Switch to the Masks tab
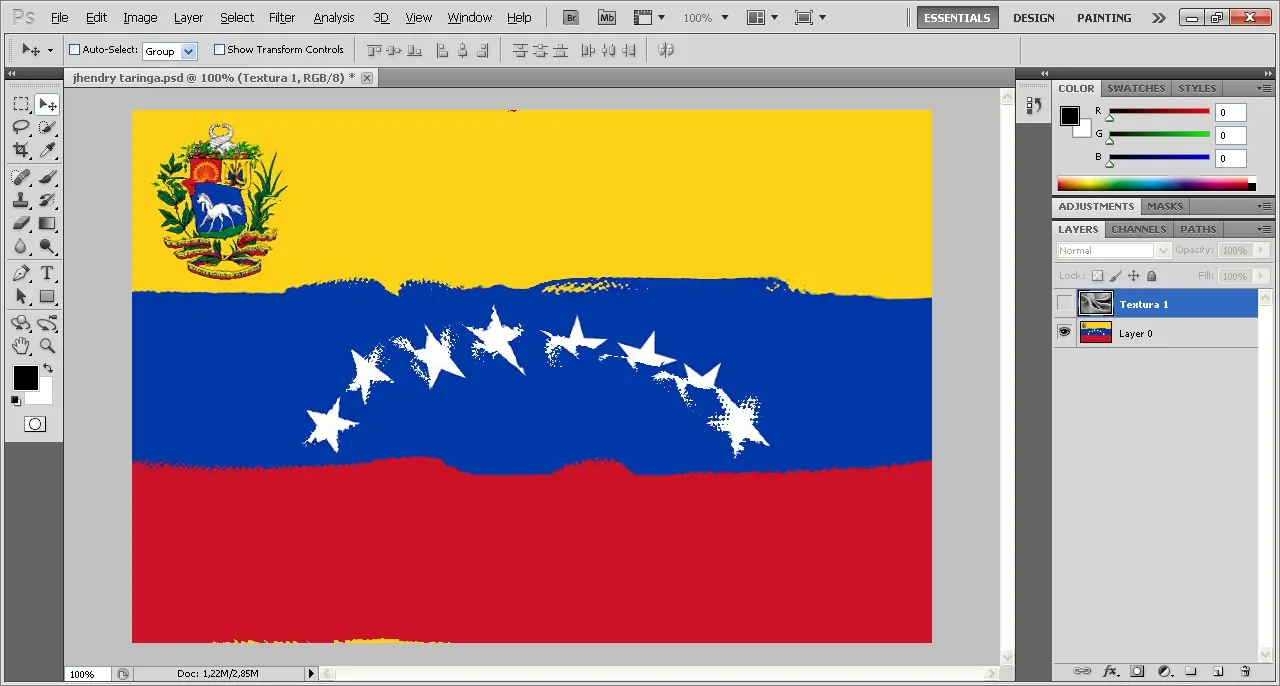1280x686 pixels. pos(1164,206)
